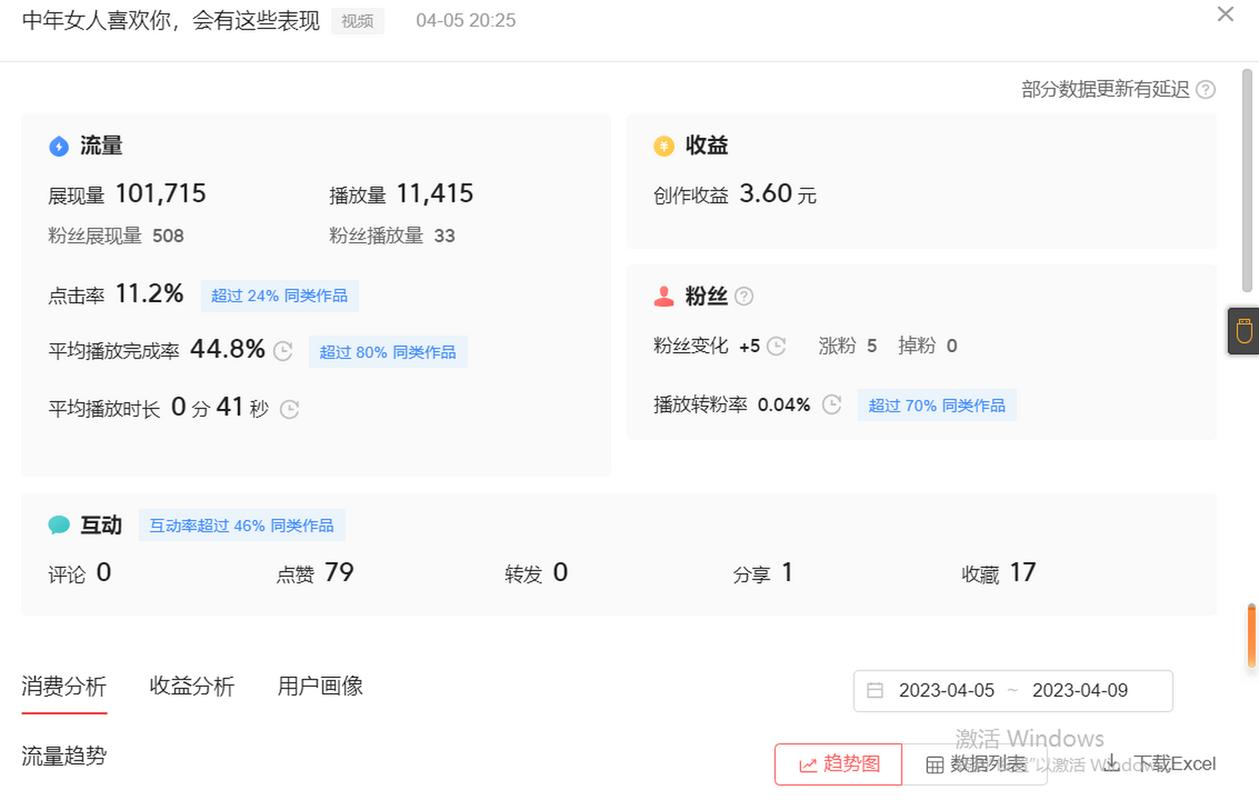Image resolution: width=1259 pixels, height=800 pixels.
Task: Click the publish time 04-05 20:25
Action: click(x=466, y=20)
